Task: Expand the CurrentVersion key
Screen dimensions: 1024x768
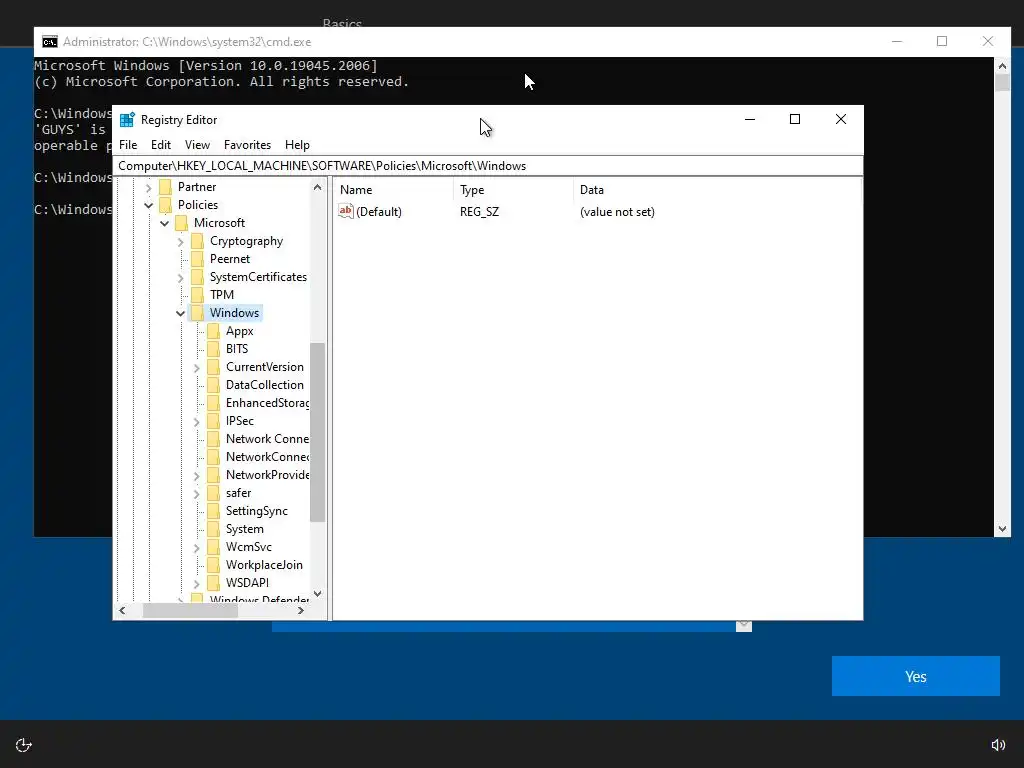Action: coord(197,368)
